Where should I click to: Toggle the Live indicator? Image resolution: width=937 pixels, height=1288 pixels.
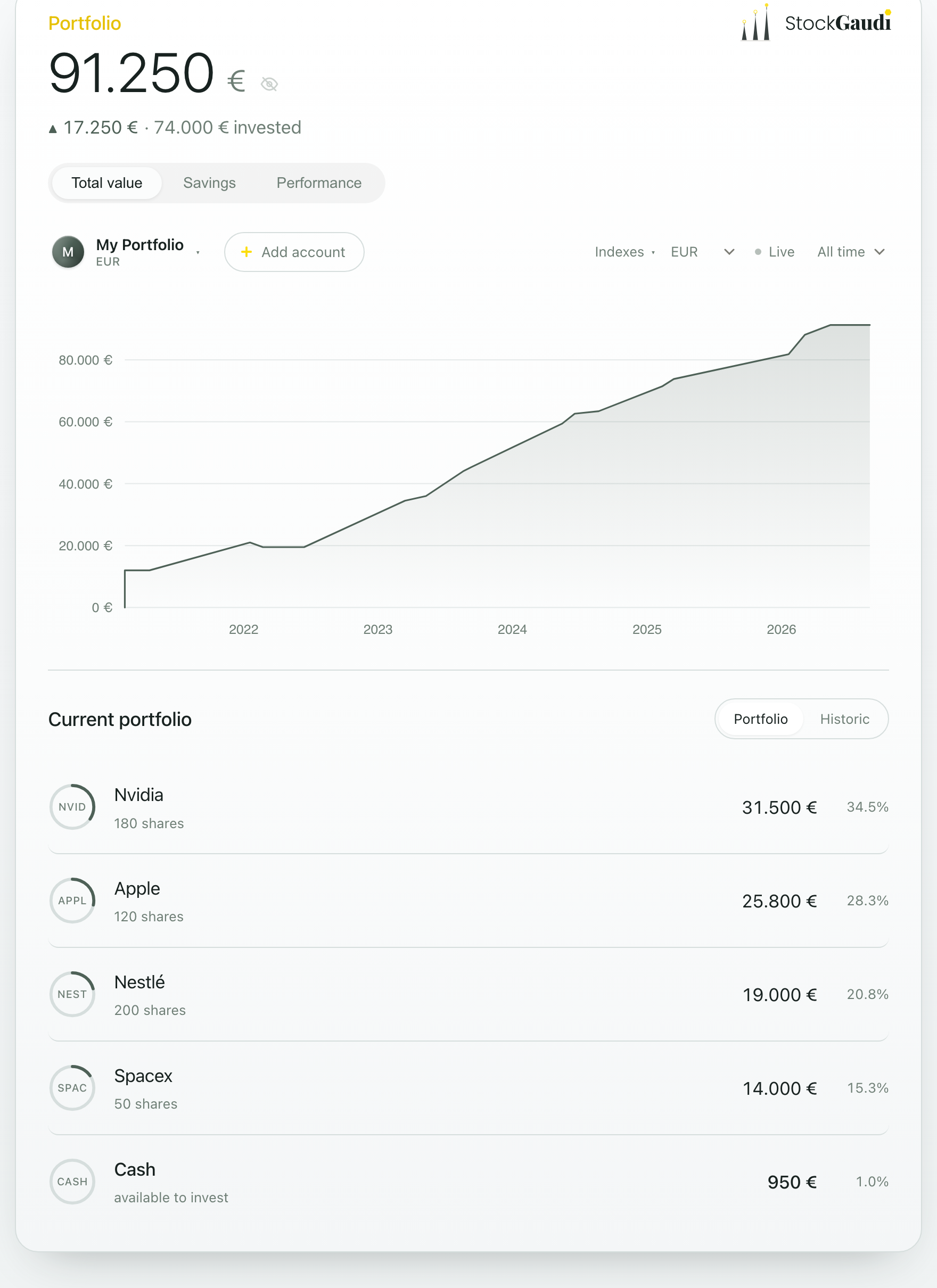(775, 252)
